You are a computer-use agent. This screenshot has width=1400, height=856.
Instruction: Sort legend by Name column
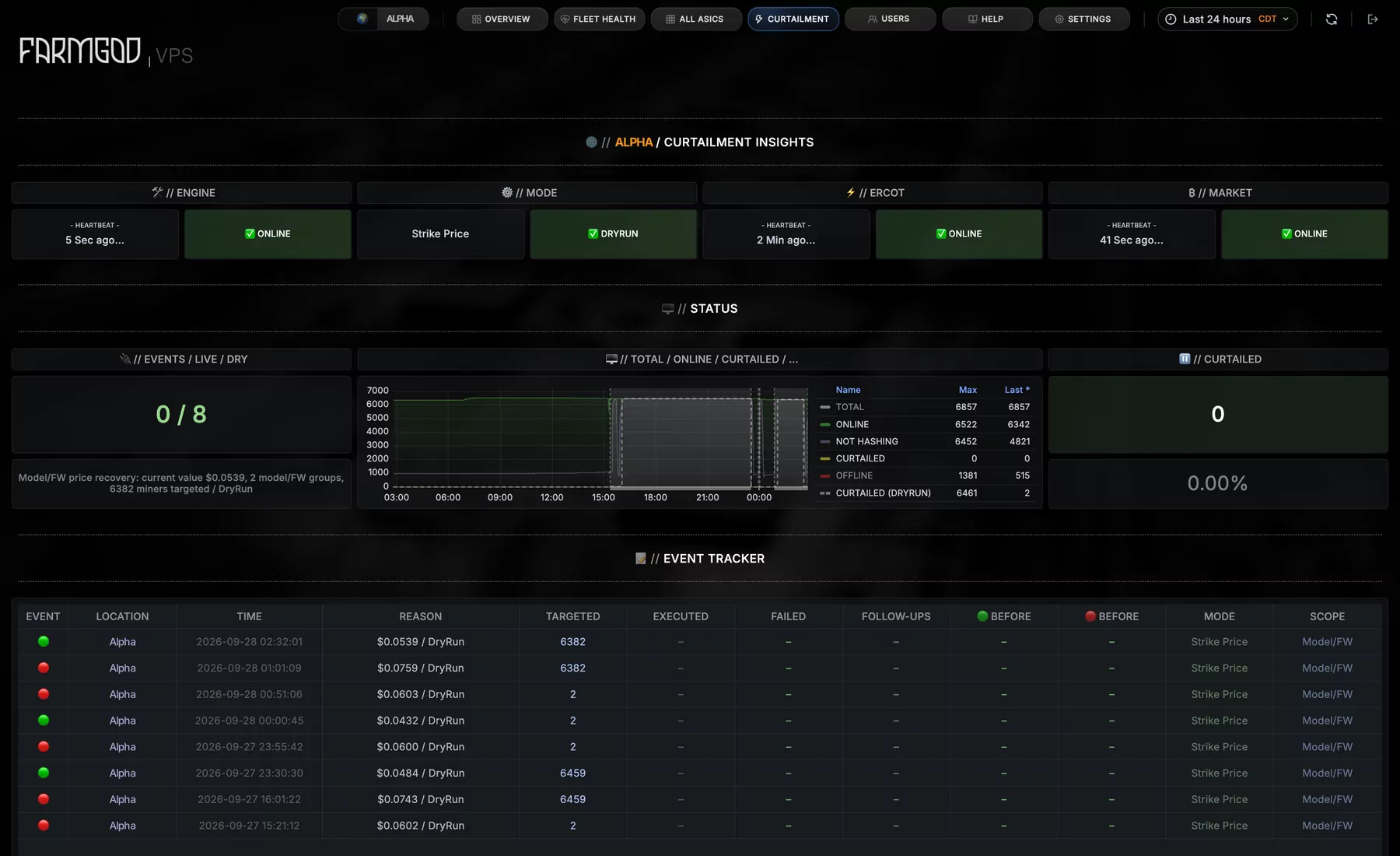click(x=848, y=390)
